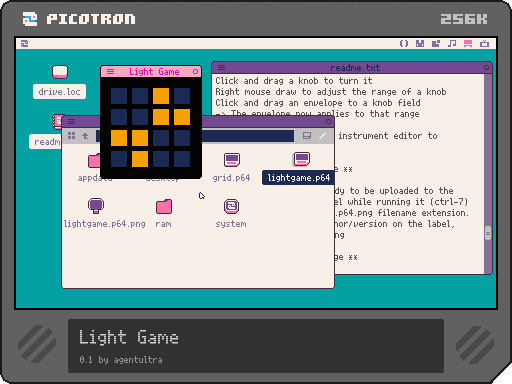Toggle the leftmost orange light in the third row
This screenshot has width=512, height=384.
[x=119, y=138]
